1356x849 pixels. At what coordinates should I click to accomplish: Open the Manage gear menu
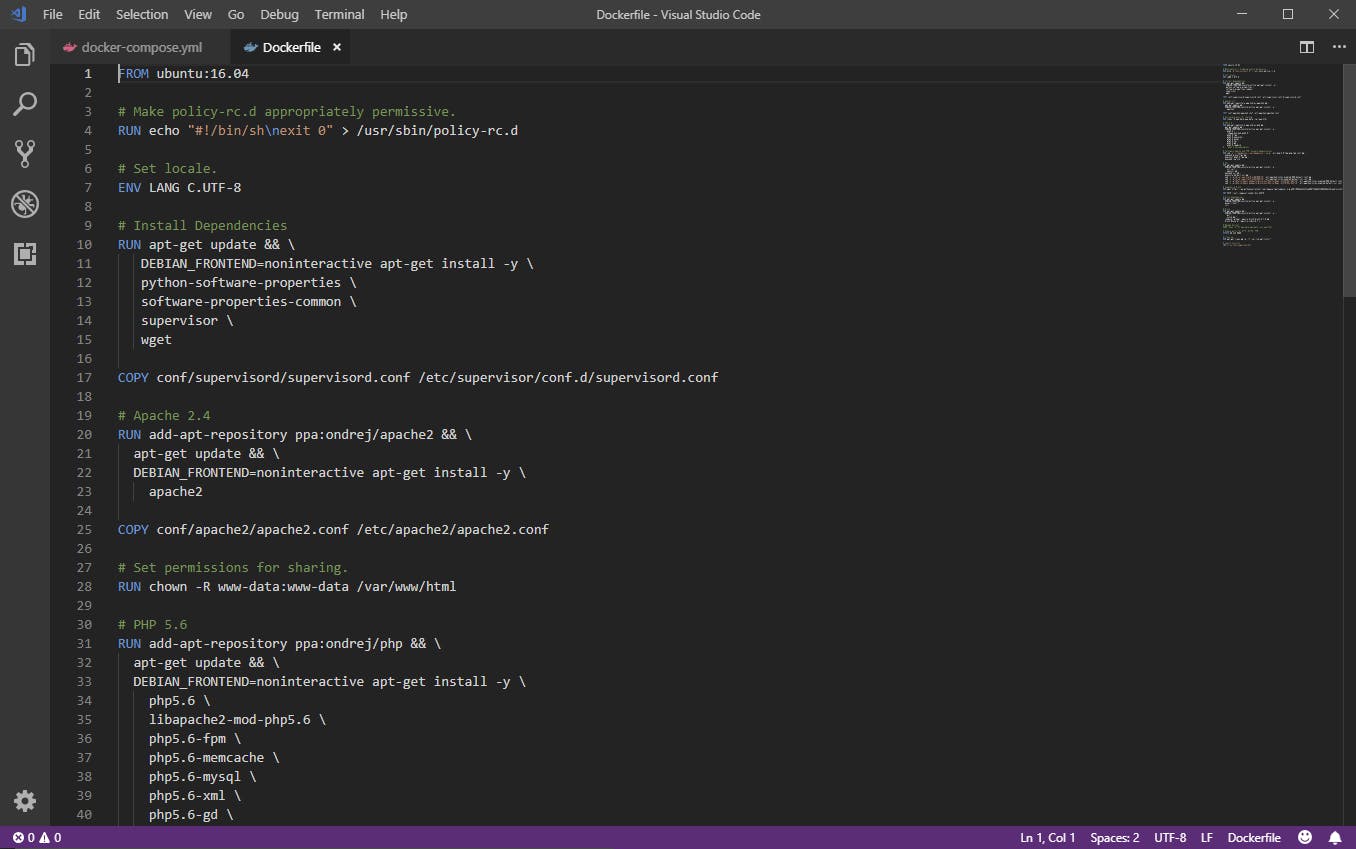[x=25, y=801]
